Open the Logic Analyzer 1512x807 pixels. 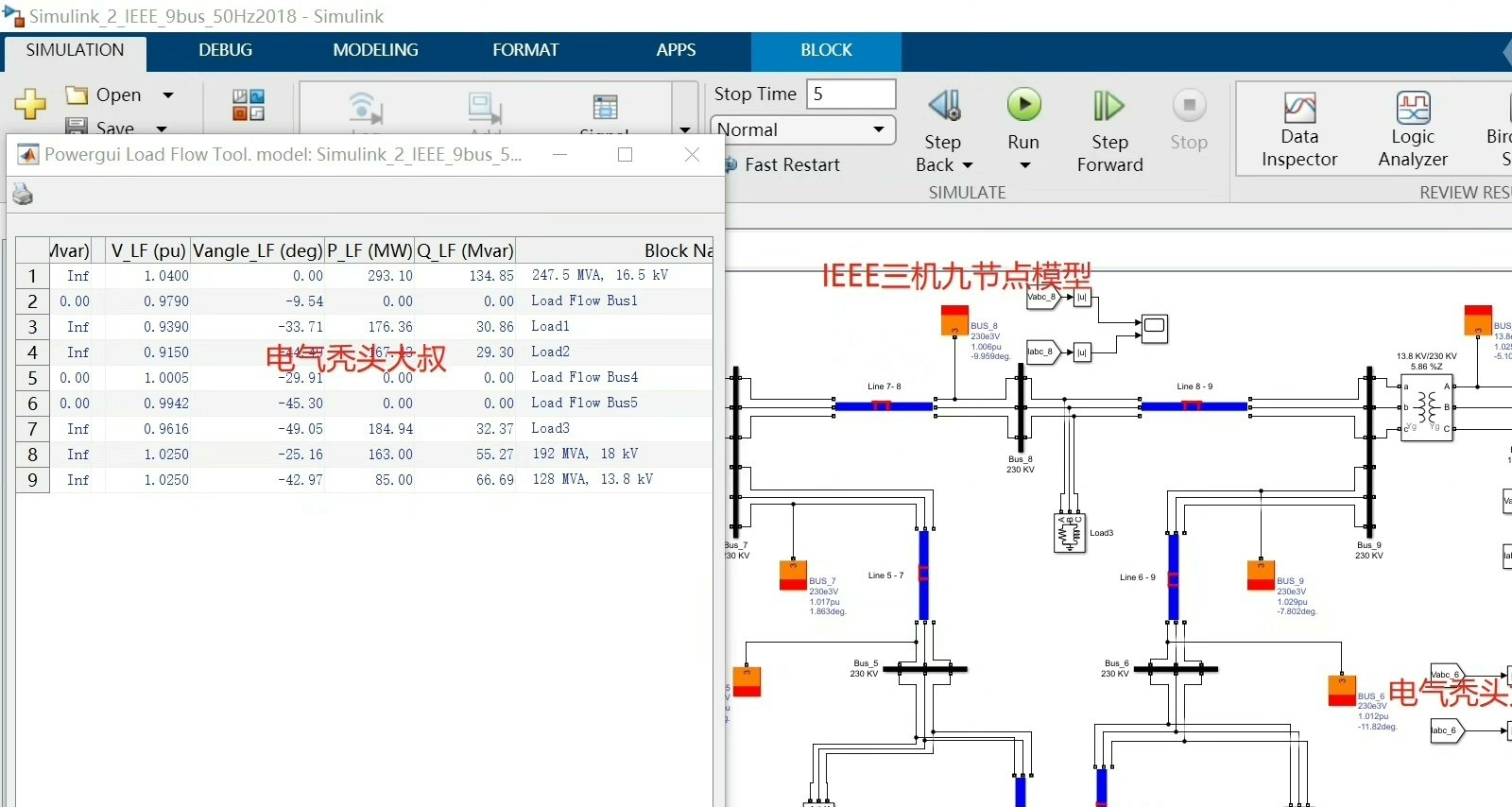1413,130
